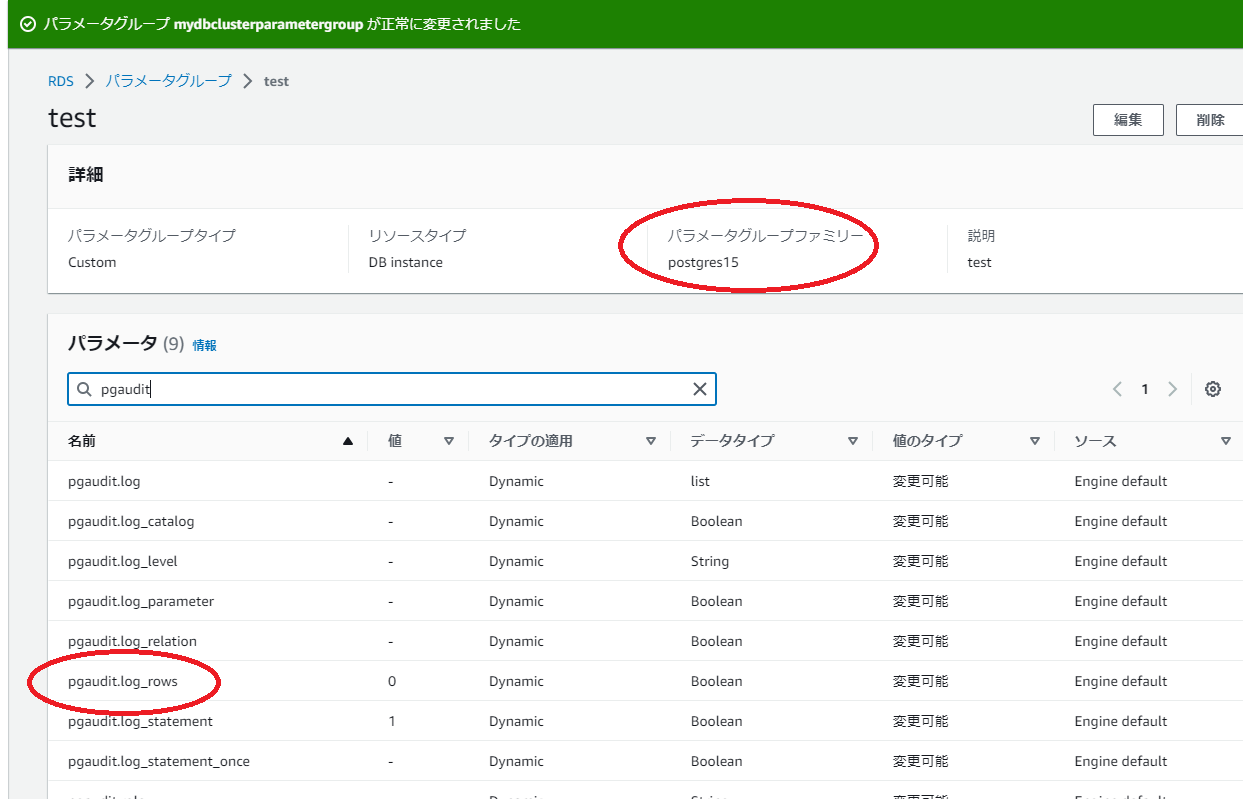Open the タイプの適用 column filter icon
The image size is (1243, 799).
tap(651, 440)
